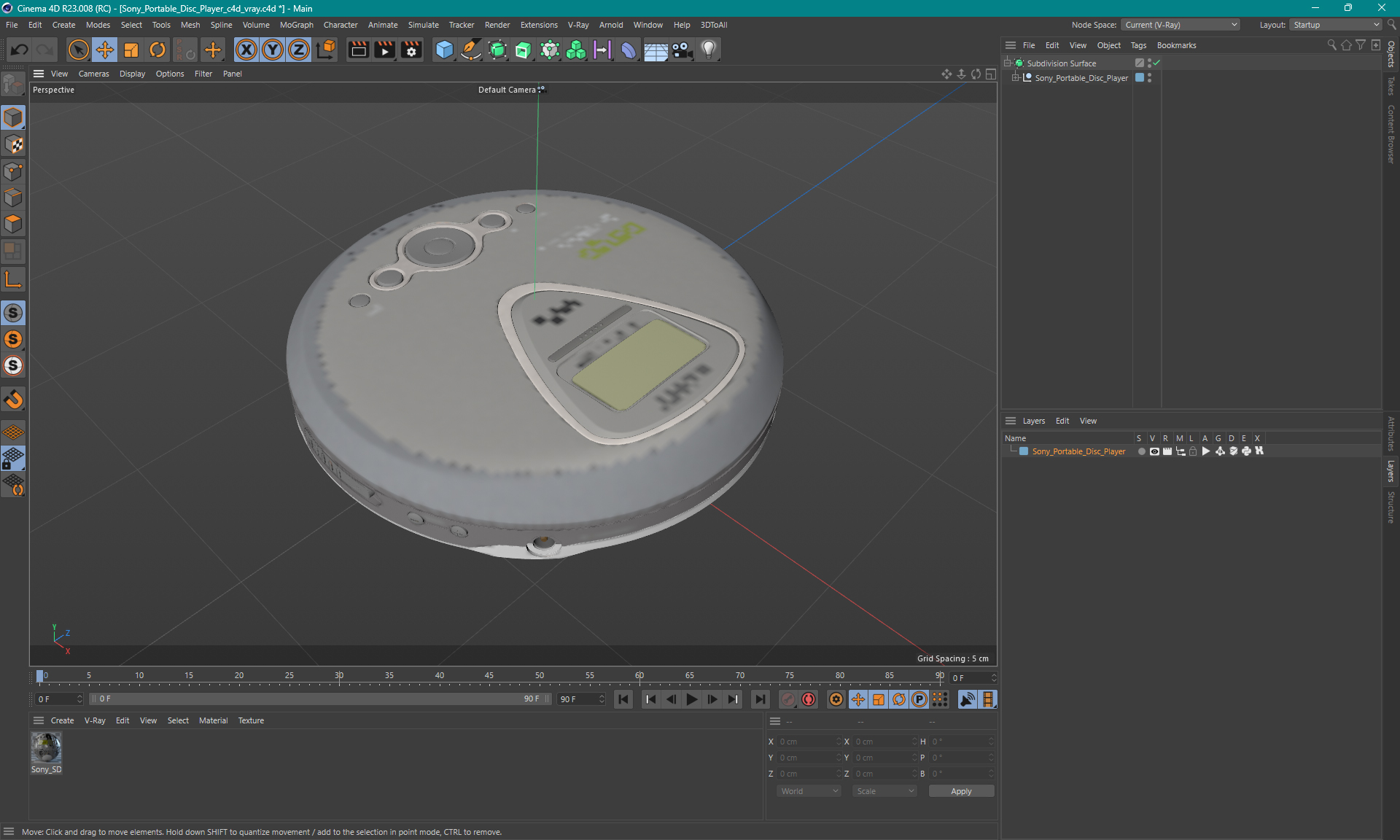This screenshot has height=840, width=1400.
Task: Click the Camera object icon
Action: point(682,50)
